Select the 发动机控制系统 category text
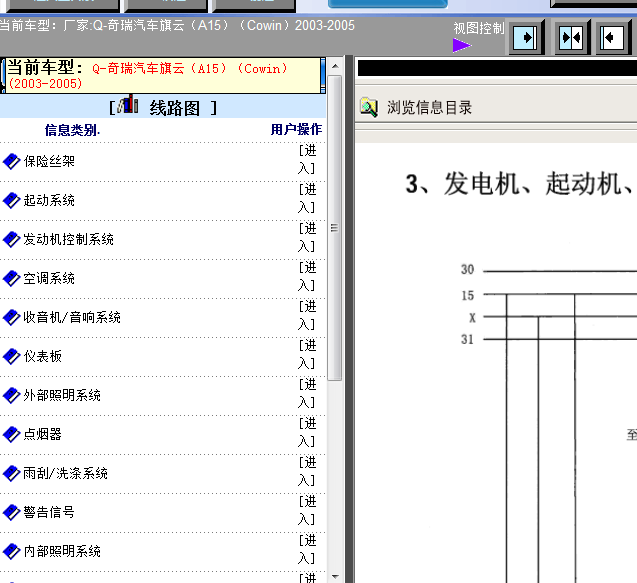 (68, 239)
